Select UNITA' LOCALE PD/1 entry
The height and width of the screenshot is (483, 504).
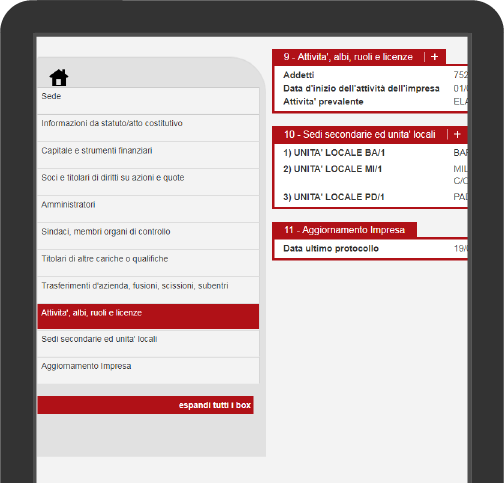(334, 197)
